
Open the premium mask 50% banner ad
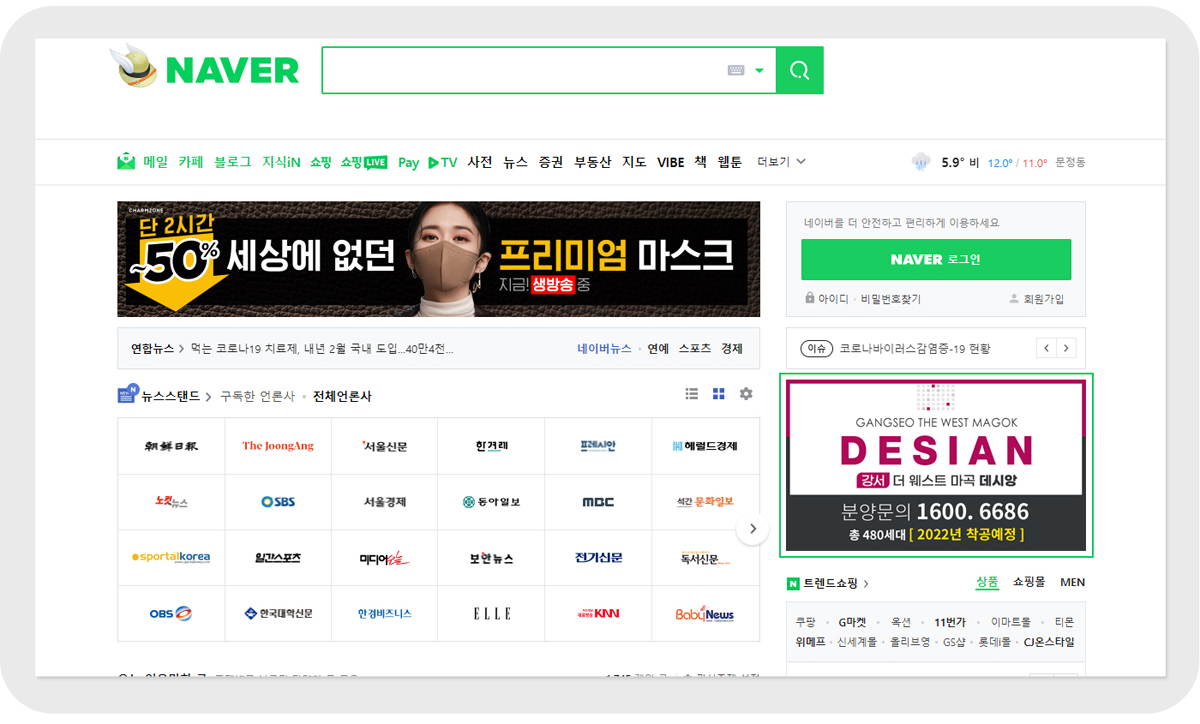(x=438, y=259)
